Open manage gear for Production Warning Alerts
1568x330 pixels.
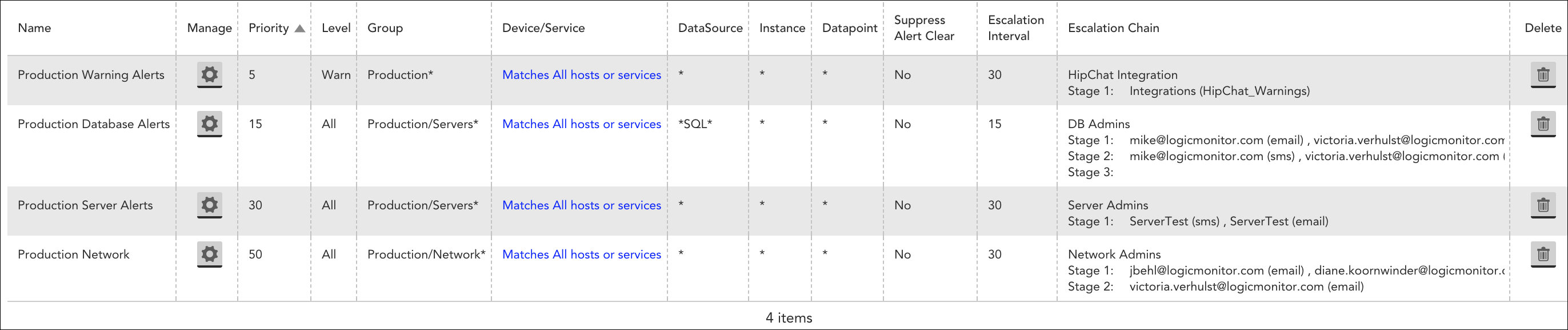pyautogui.click(x=209, y=75)
